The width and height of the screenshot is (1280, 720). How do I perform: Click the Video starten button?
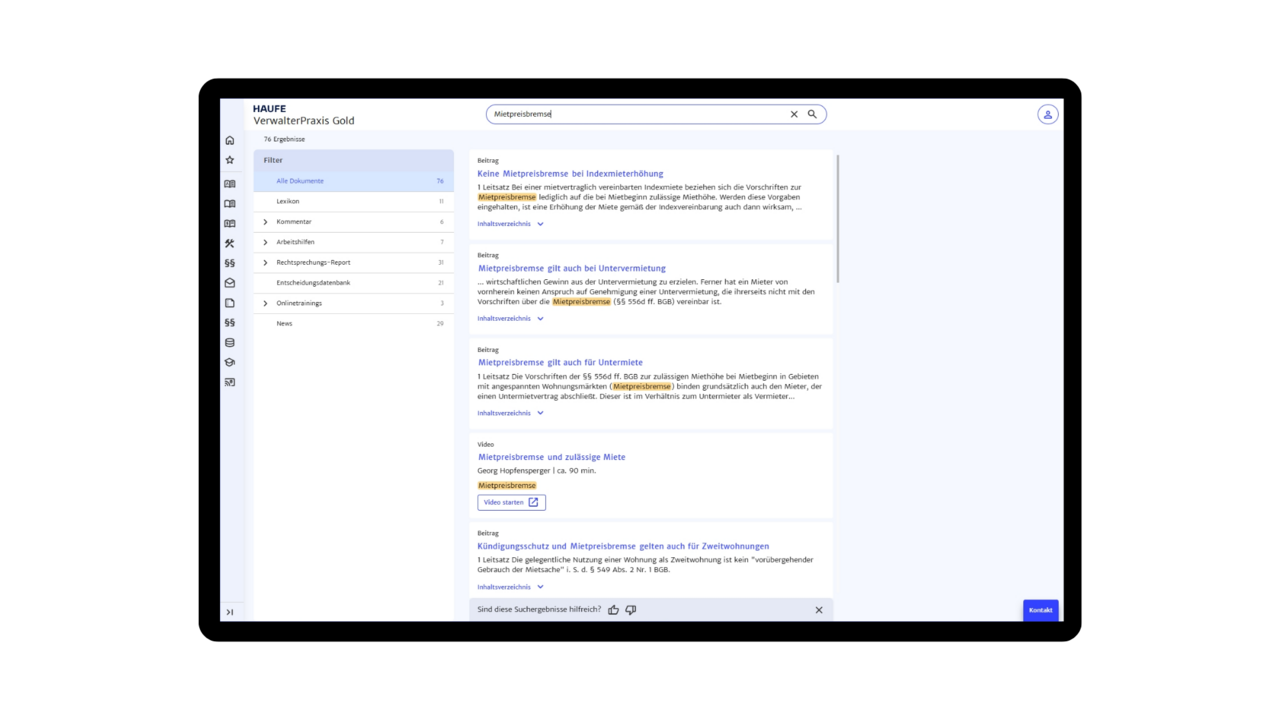coord(511,502)
